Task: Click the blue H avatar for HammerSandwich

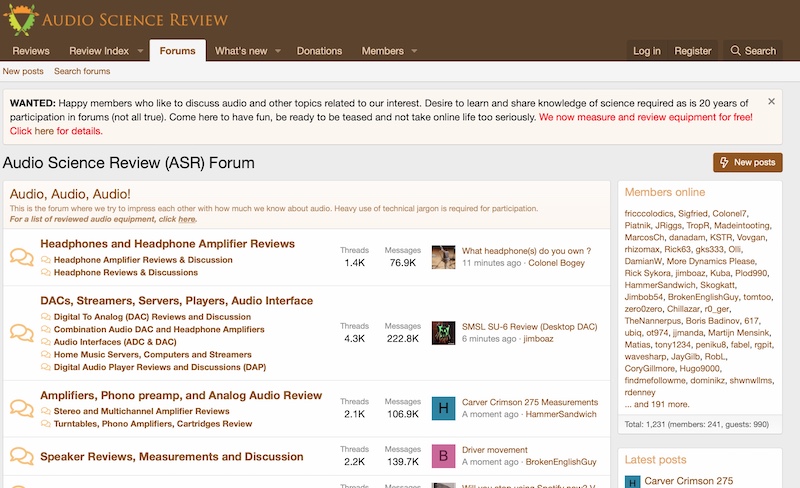Action: click(x=443, y=408)
